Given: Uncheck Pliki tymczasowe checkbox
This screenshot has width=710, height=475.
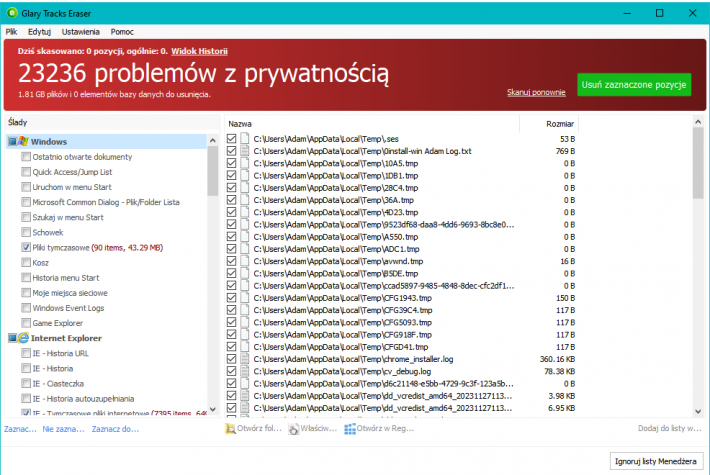Looking at the screenshot, I should coord(26,247).
